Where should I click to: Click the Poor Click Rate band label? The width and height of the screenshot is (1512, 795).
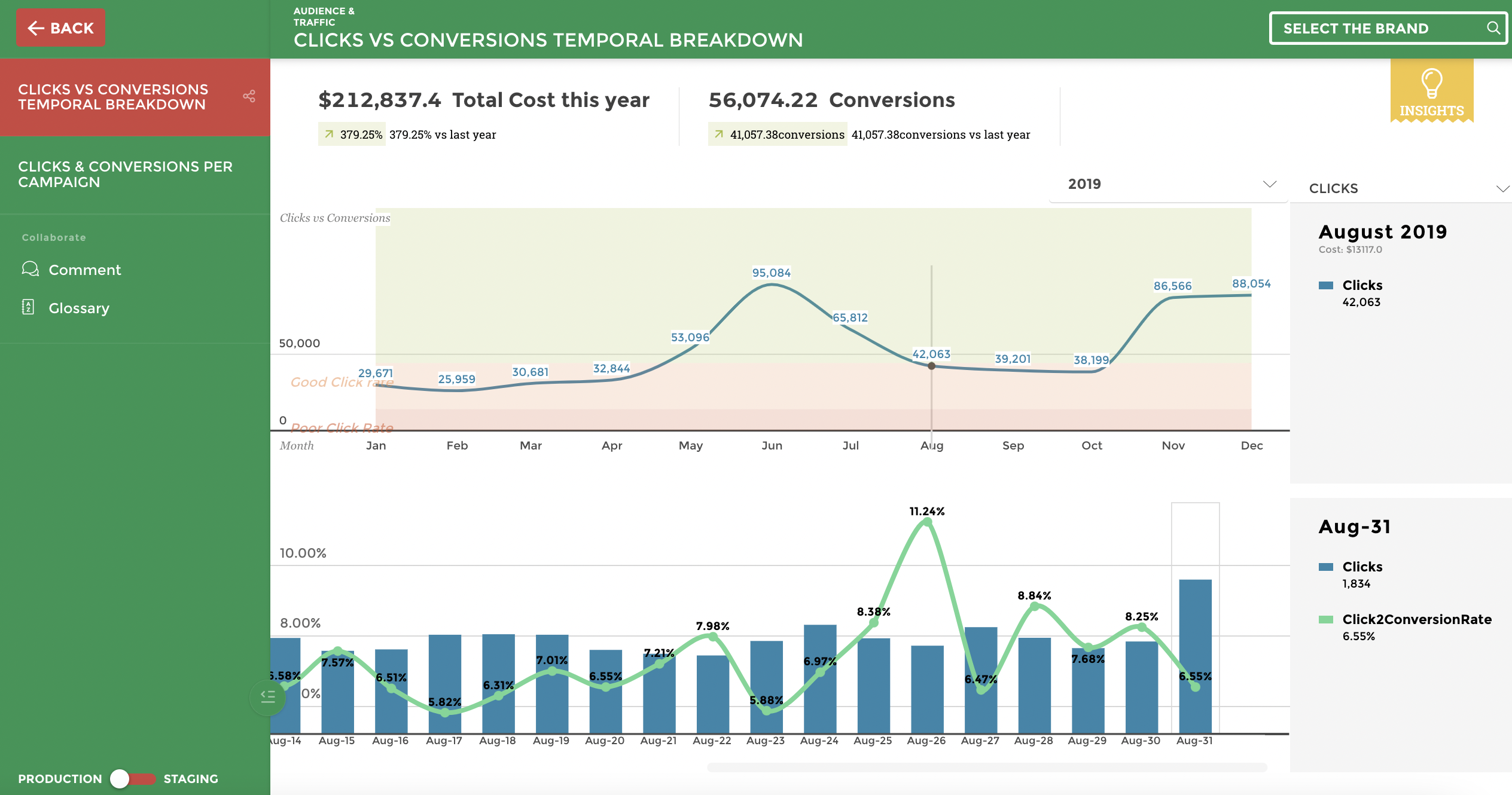point(342,427)
